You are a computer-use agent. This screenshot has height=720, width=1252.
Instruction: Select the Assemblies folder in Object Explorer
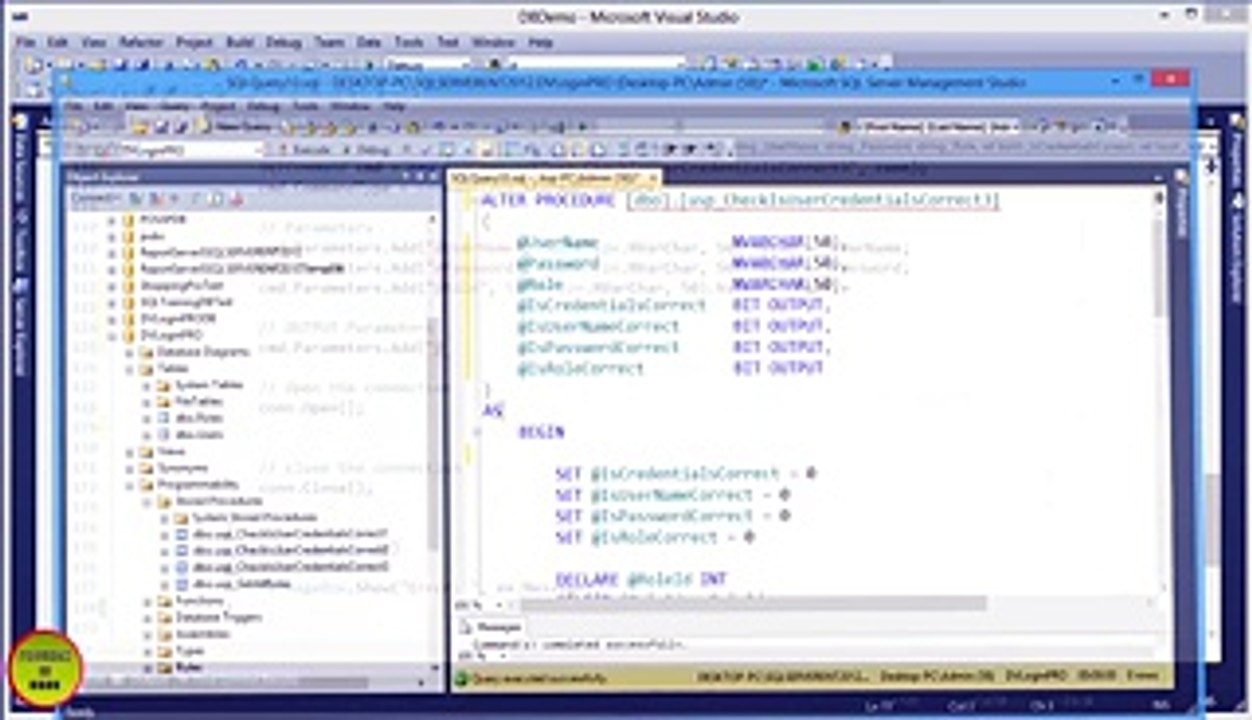click(194, 634)
